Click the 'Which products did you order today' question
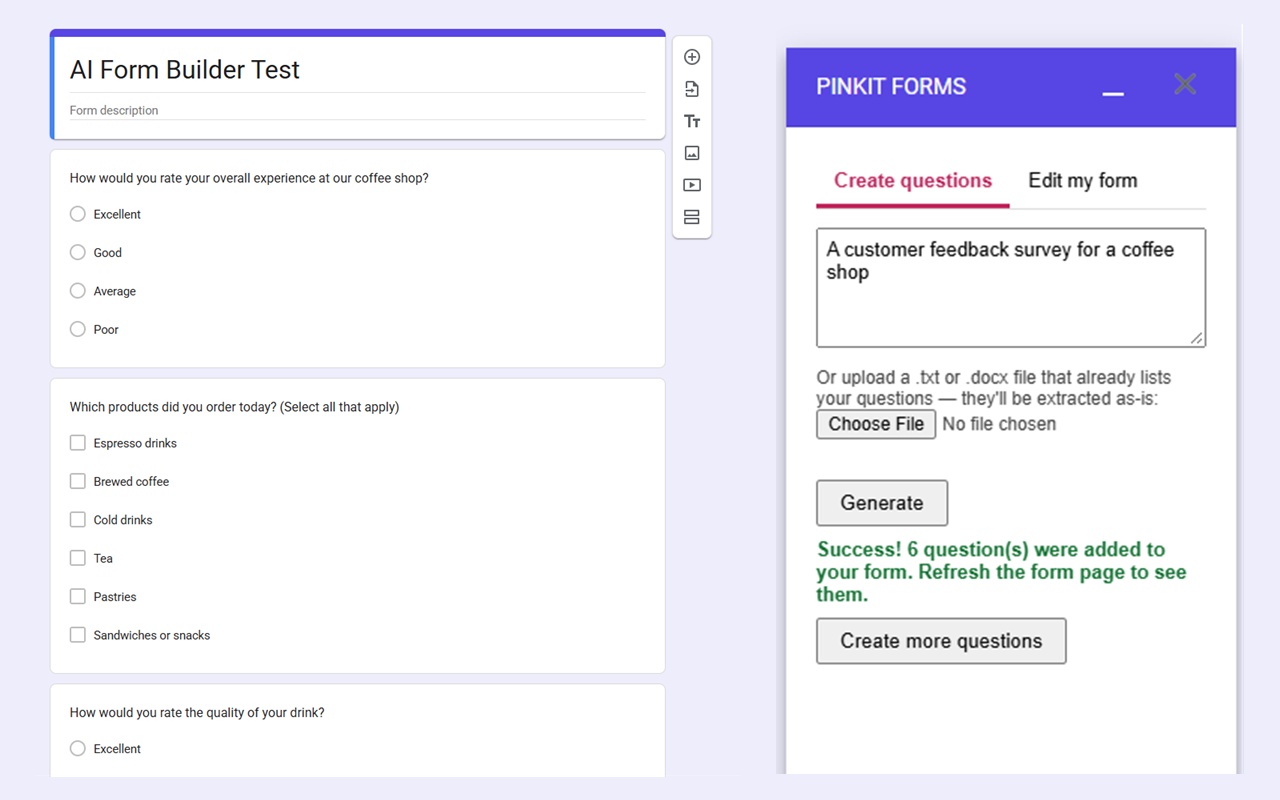The image size is (1280, 800). 234,407
